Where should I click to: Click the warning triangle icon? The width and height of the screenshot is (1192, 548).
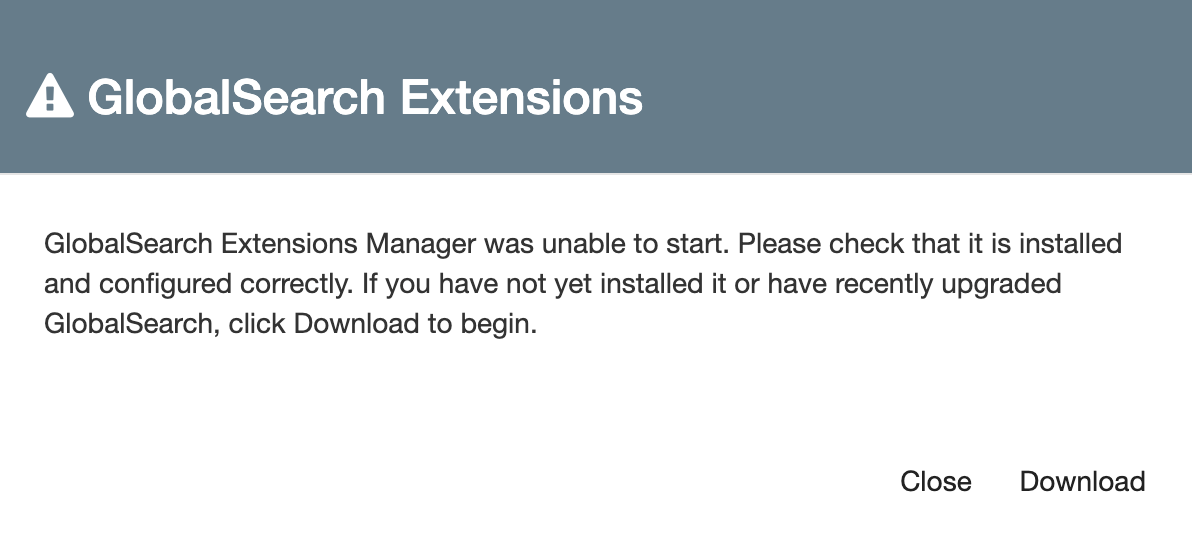click(49, 97)
